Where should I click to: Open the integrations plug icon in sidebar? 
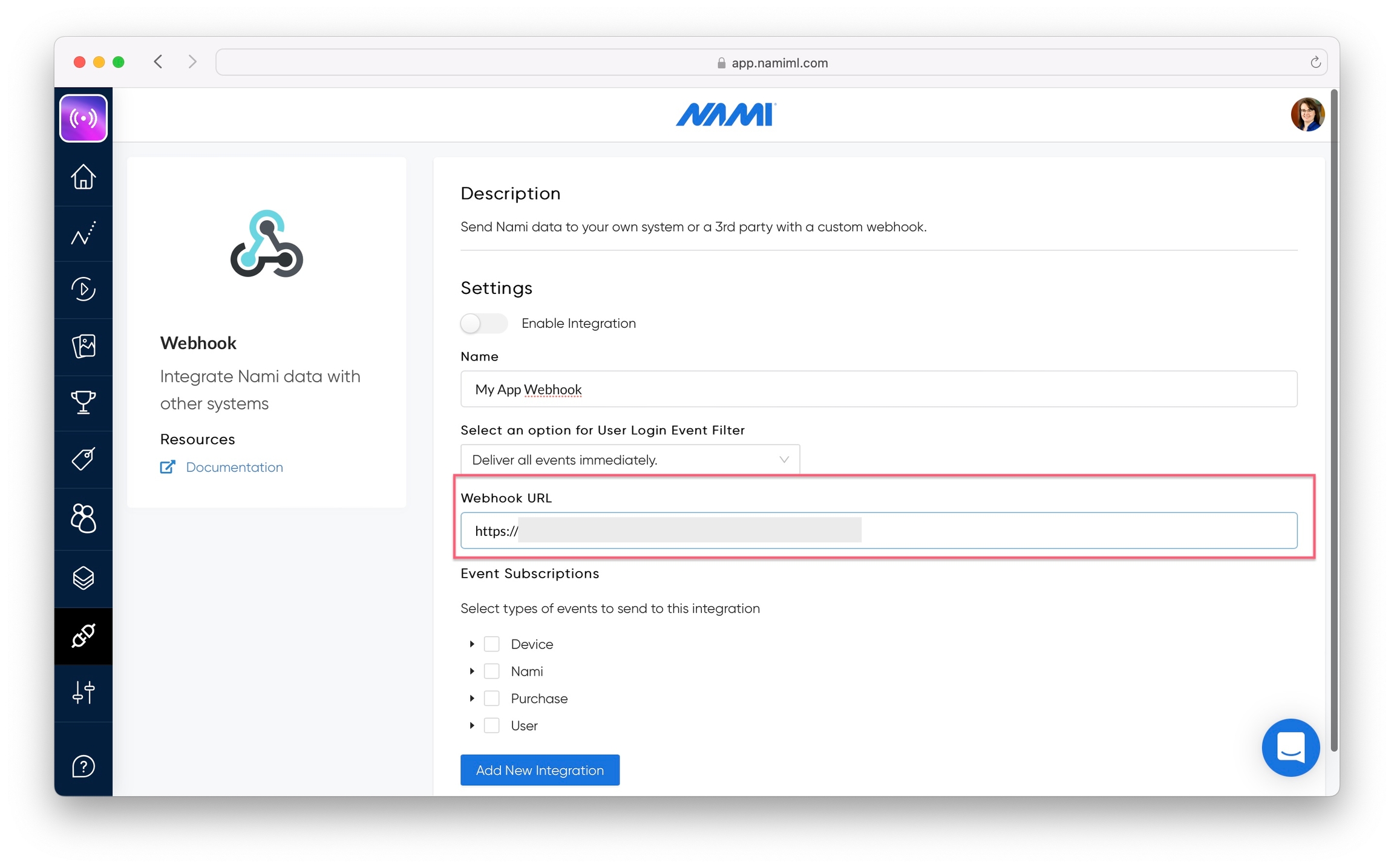tap(83, 636)
